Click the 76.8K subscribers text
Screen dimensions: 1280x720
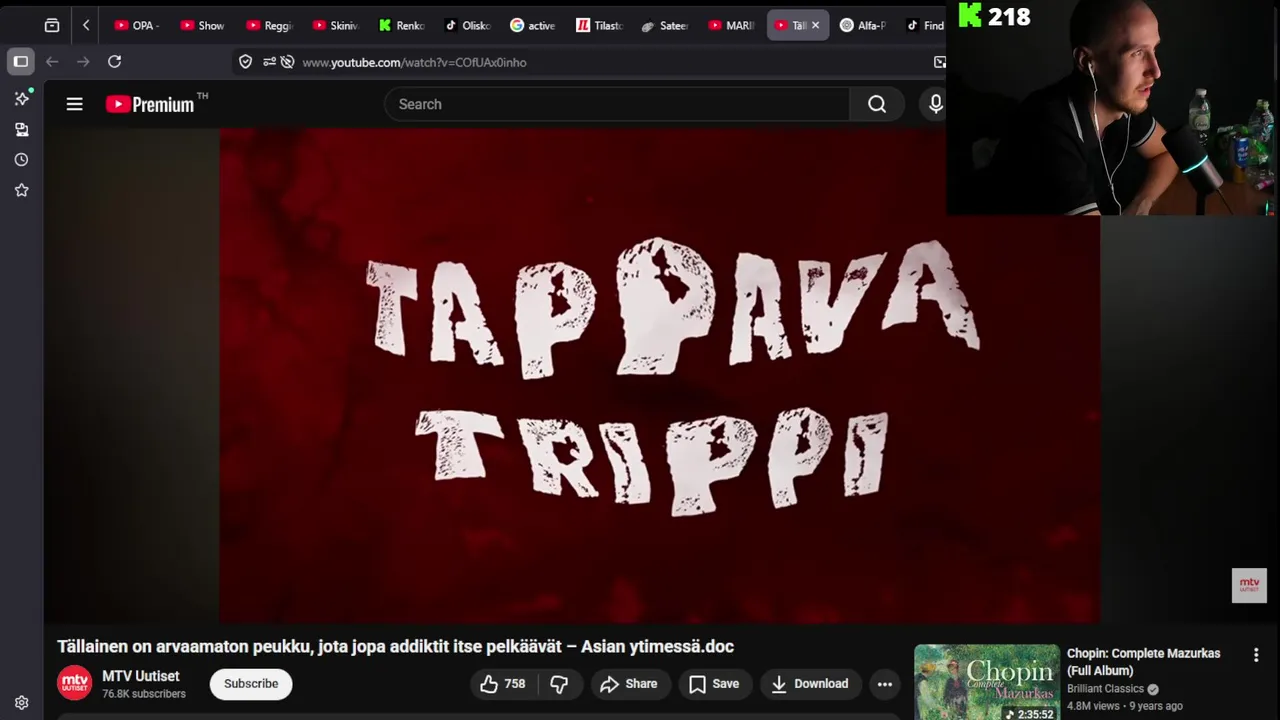(144, 694)
